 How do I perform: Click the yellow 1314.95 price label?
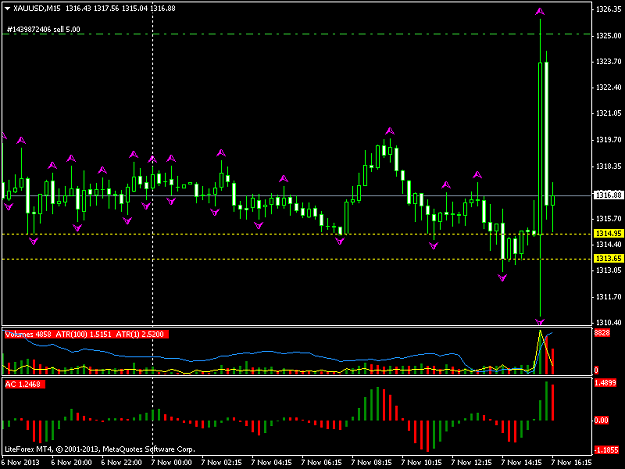point(608,234)
